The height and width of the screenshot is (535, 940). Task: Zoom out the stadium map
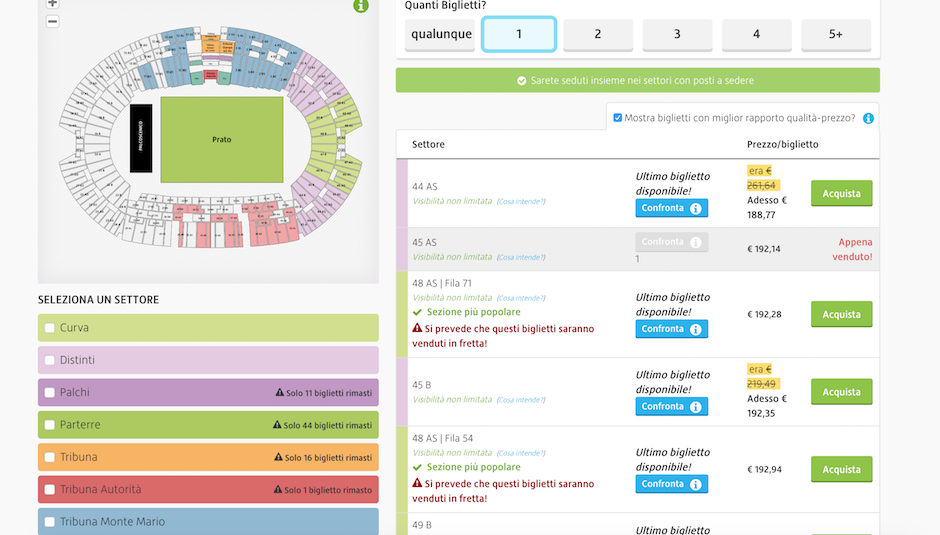[53, 22]
